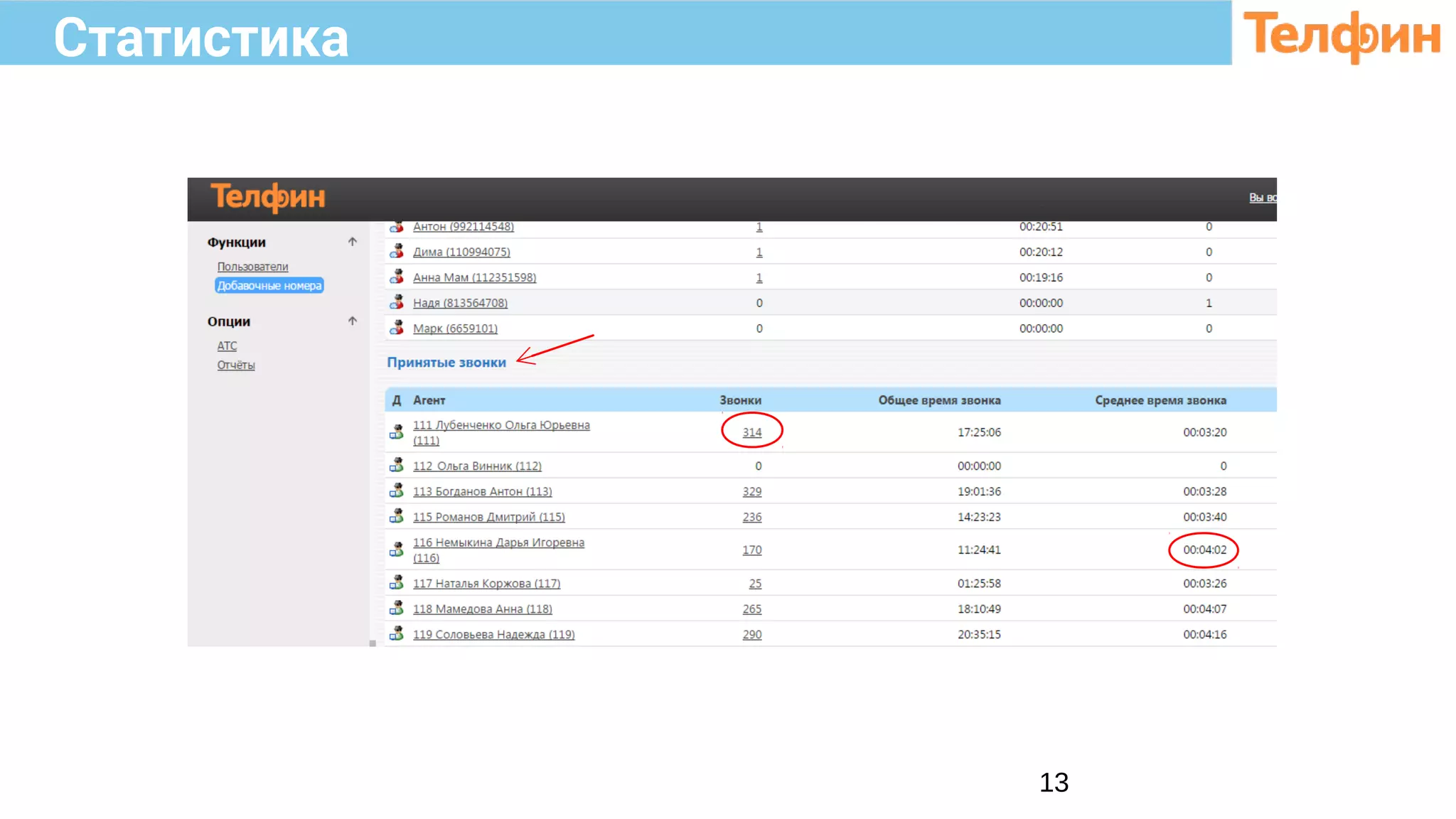Image resolution: width=1456 pixels, height=819 pixels.
Task: Collapse the Функции section arrow
Action: click(352, 242)
